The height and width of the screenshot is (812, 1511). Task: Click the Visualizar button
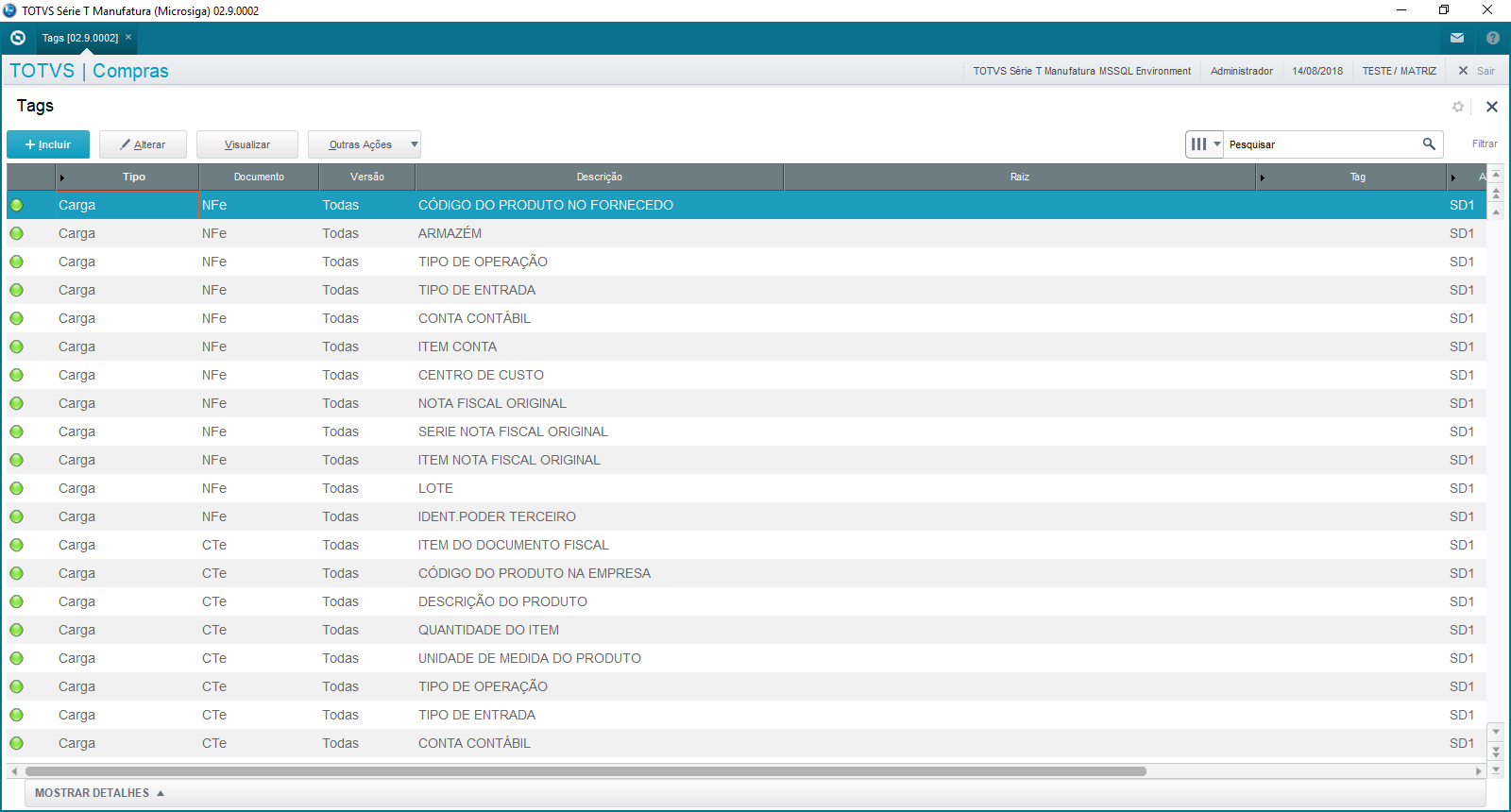tap(247, 144)
